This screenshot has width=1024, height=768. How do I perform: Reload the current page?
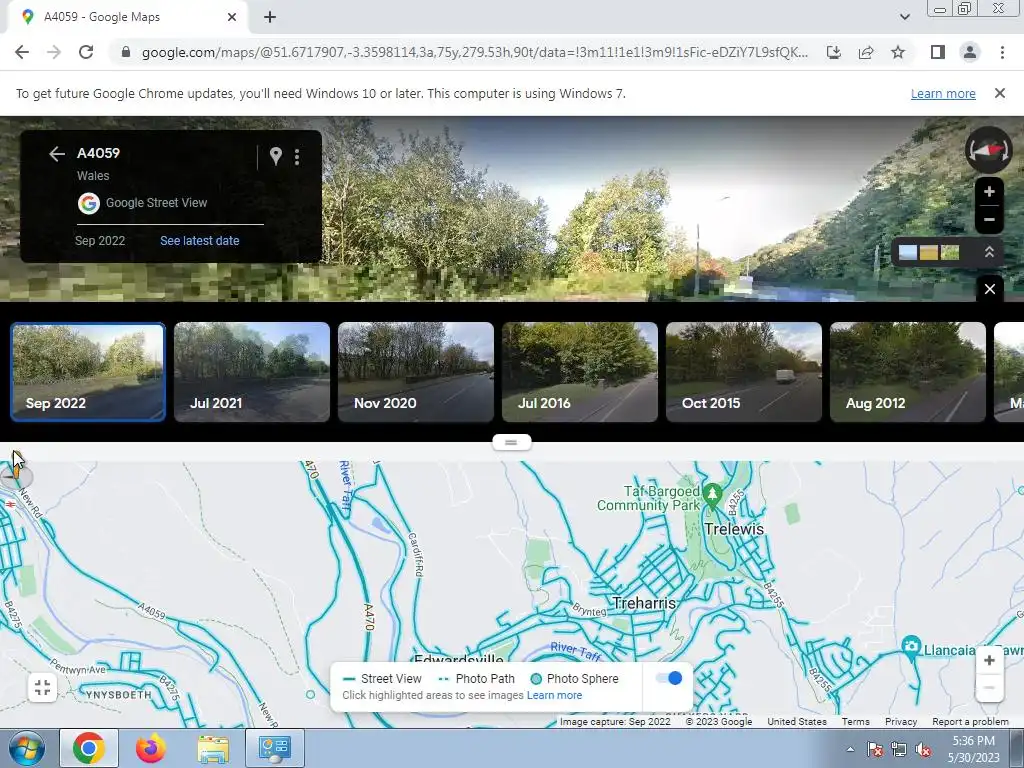(86, 52)
